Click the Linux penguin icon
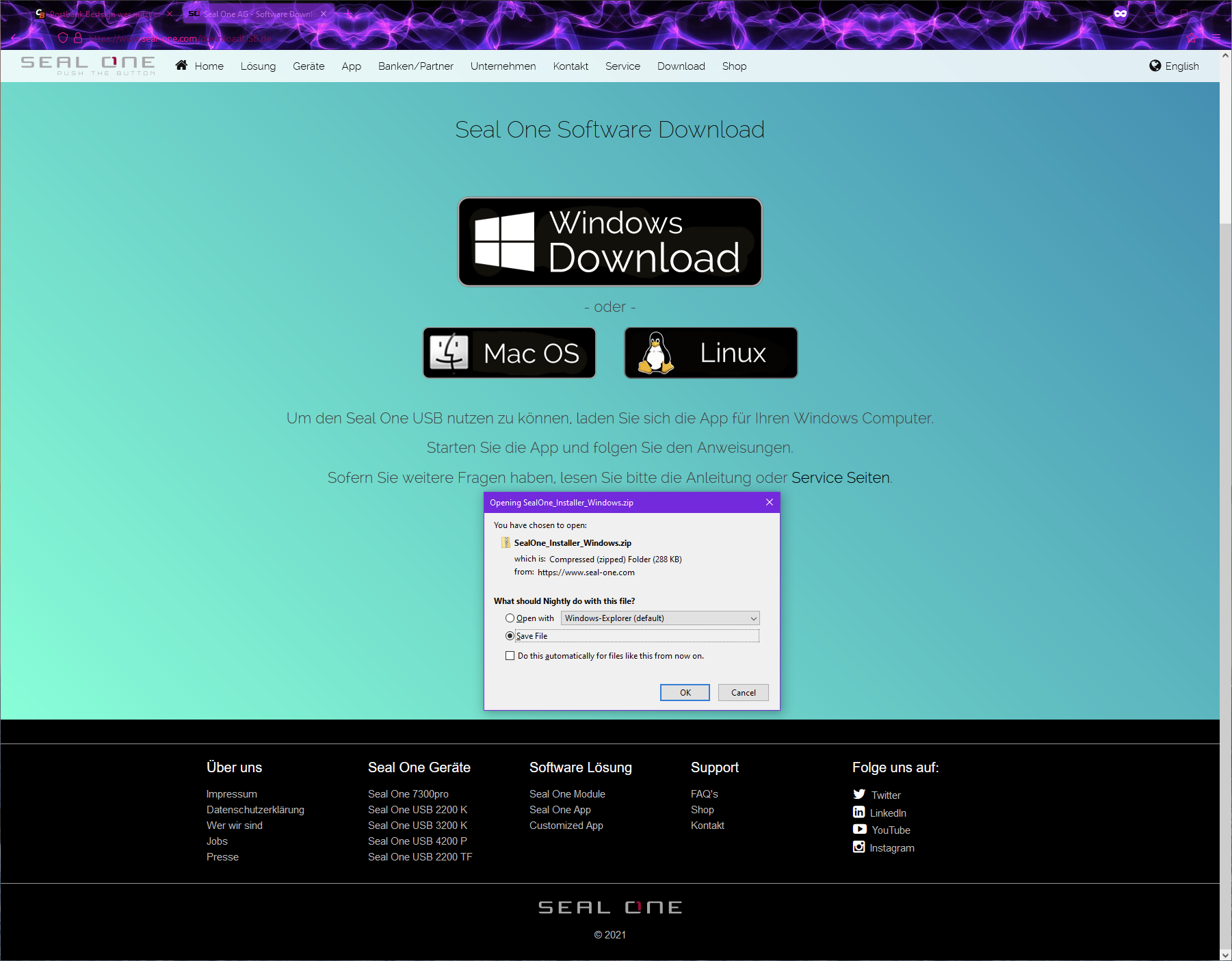 (x=656, y=353)
